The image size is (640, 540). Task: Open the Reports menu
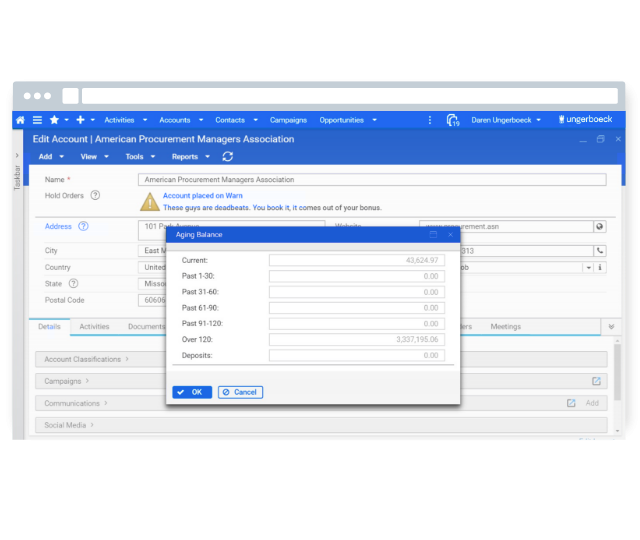pos(190,157)
